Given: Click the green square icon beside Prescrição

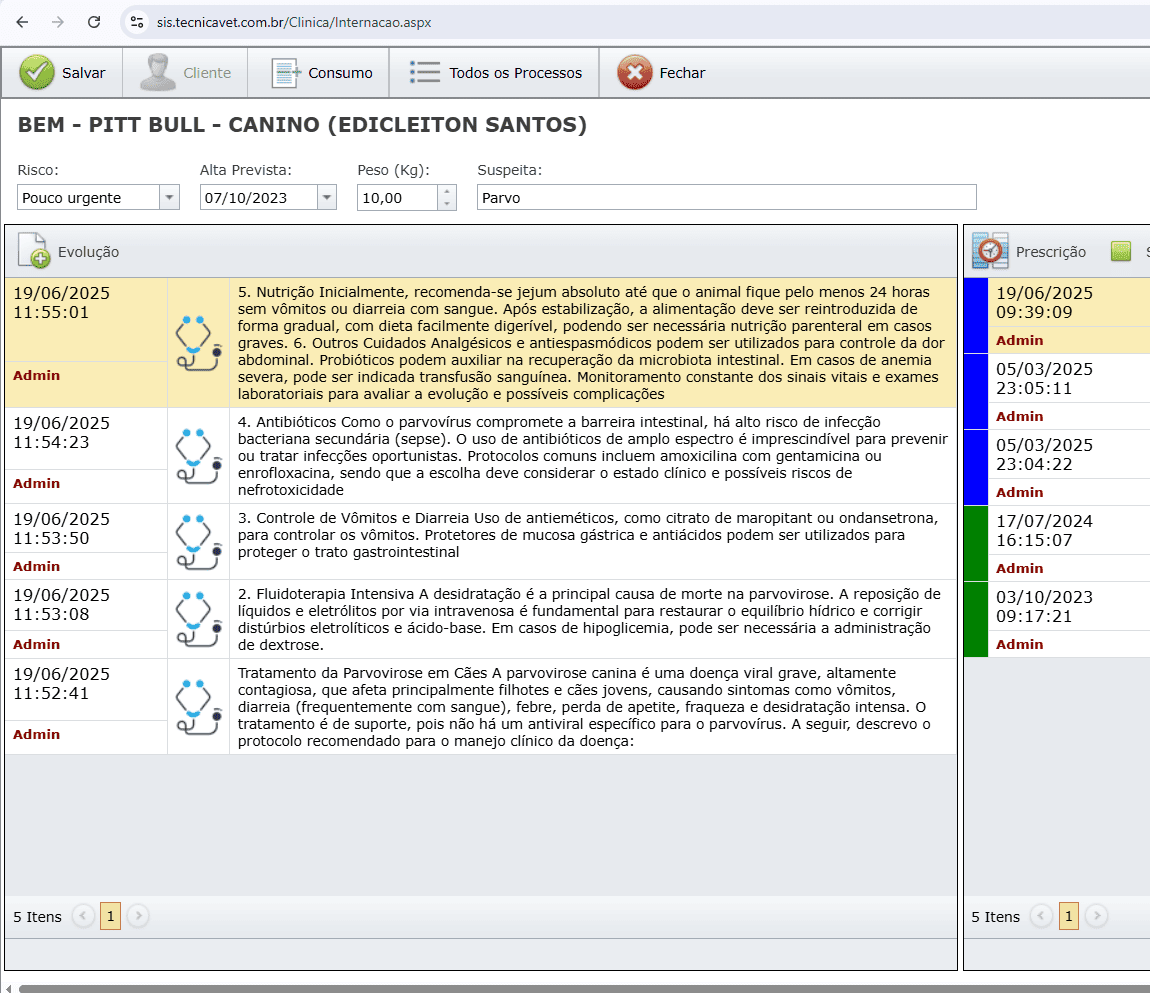Looking at the screenshot, I should [1121, 251].
